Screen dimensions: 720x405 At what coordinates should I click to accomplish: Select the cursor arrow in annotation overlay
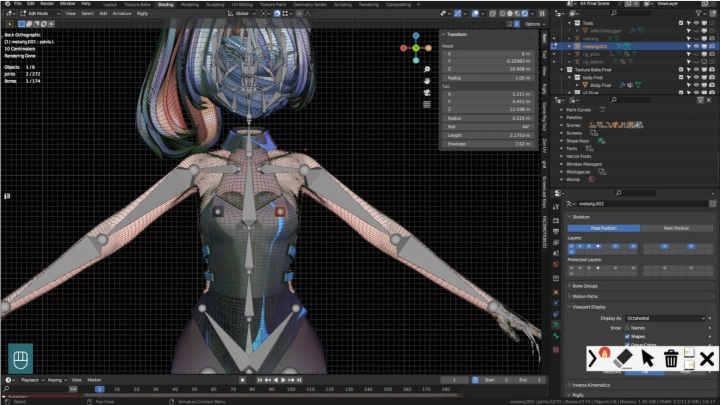[x=647, y=359]
